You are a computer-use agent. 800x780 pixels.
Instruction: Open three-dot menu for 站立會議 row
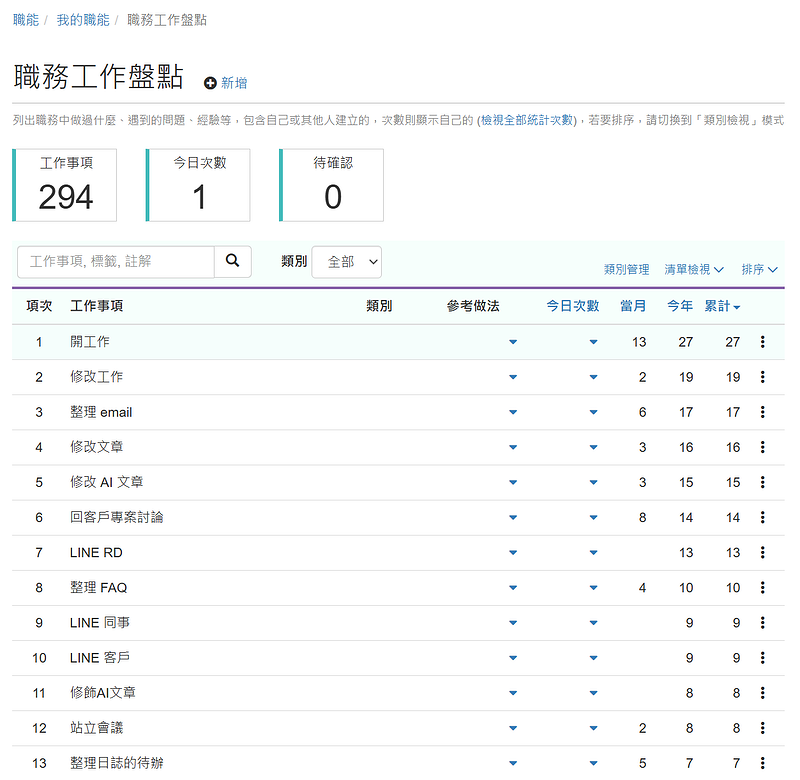click(762, 728)
